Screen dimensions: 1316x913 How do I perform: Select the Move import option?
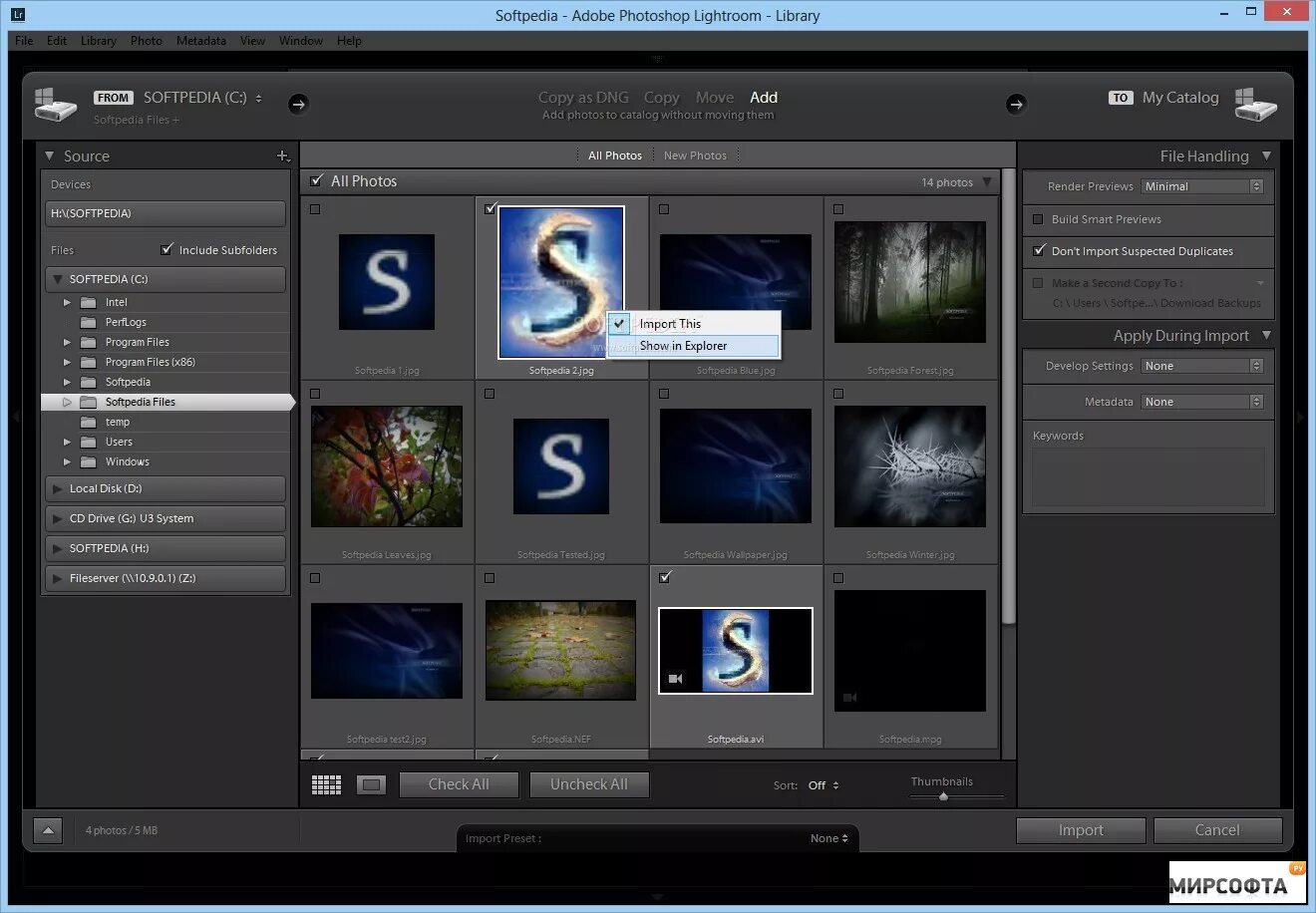(x=715, y=97)
